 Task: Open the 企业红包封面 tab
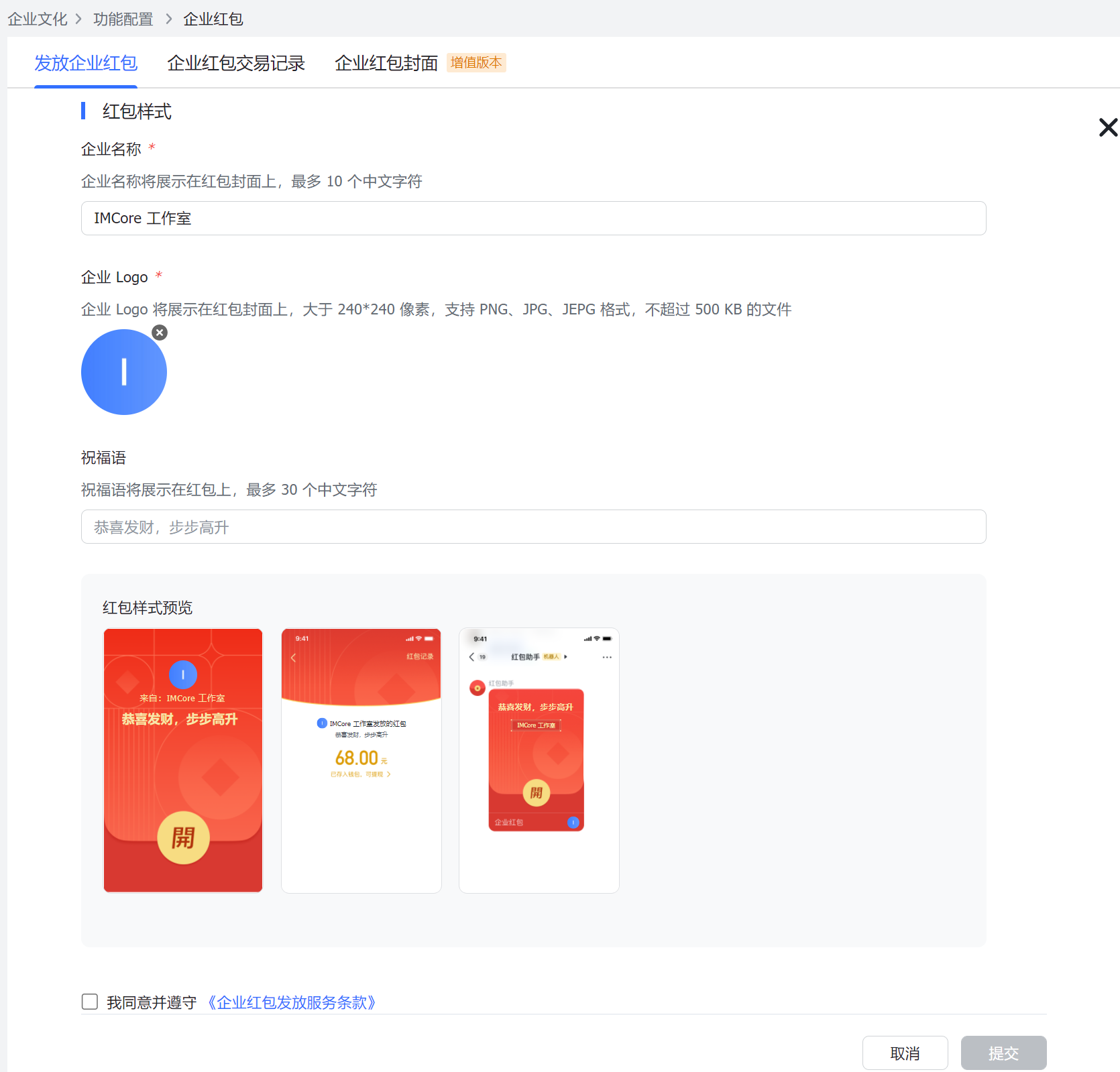click(386, 63)
